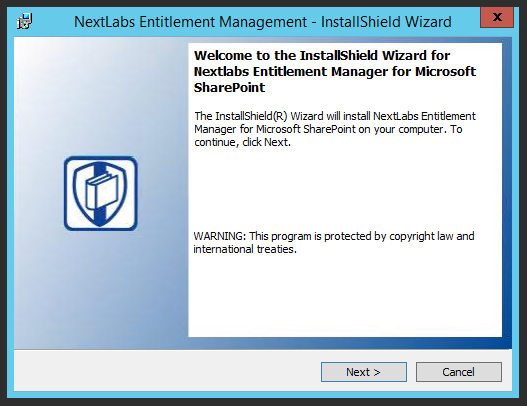The image size is (527, 406).
Task: Click the 'Nextlabs Entitlement Manager for Microsoft' heading line
Action: (x=335, y=72)
